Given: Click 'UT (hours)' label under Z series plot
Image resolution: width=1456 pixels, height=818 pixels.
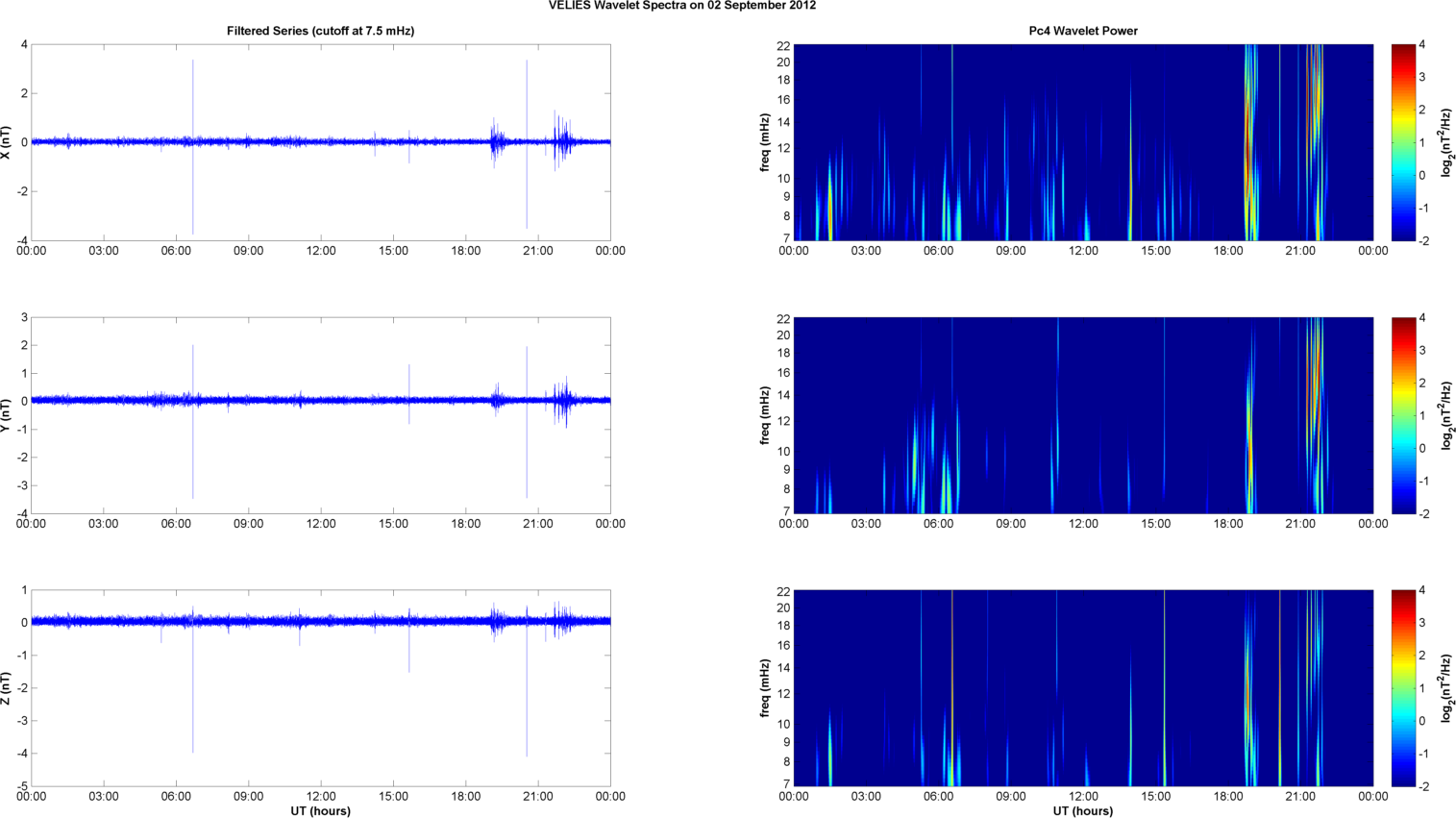Looking at the screenshot, I should pyautogui.click(x=320, y=810).
